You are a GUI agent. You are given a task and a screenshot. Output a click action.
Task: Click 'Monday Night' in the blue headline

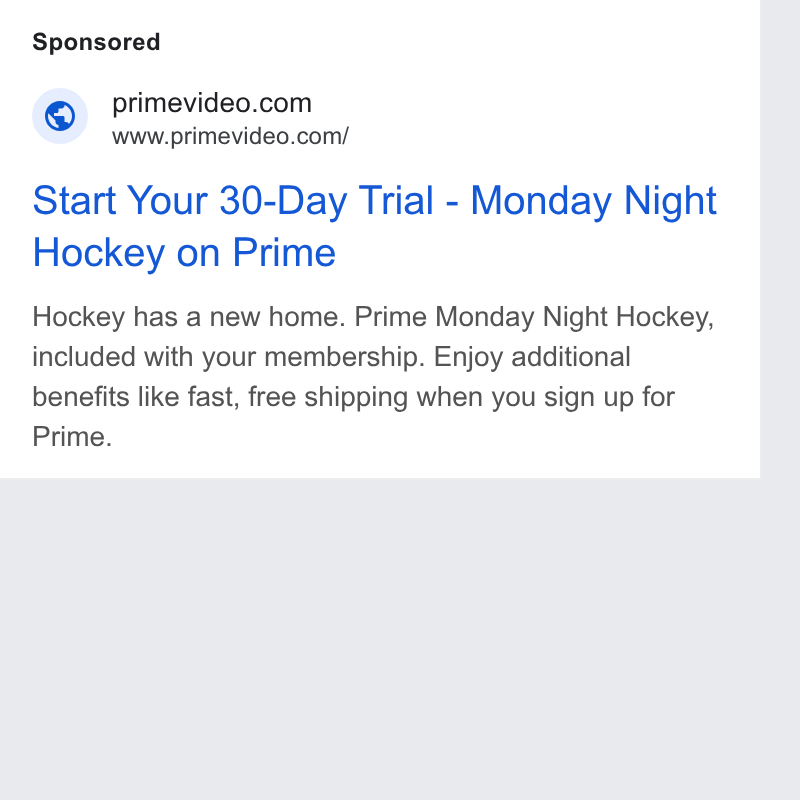[593, 201]
